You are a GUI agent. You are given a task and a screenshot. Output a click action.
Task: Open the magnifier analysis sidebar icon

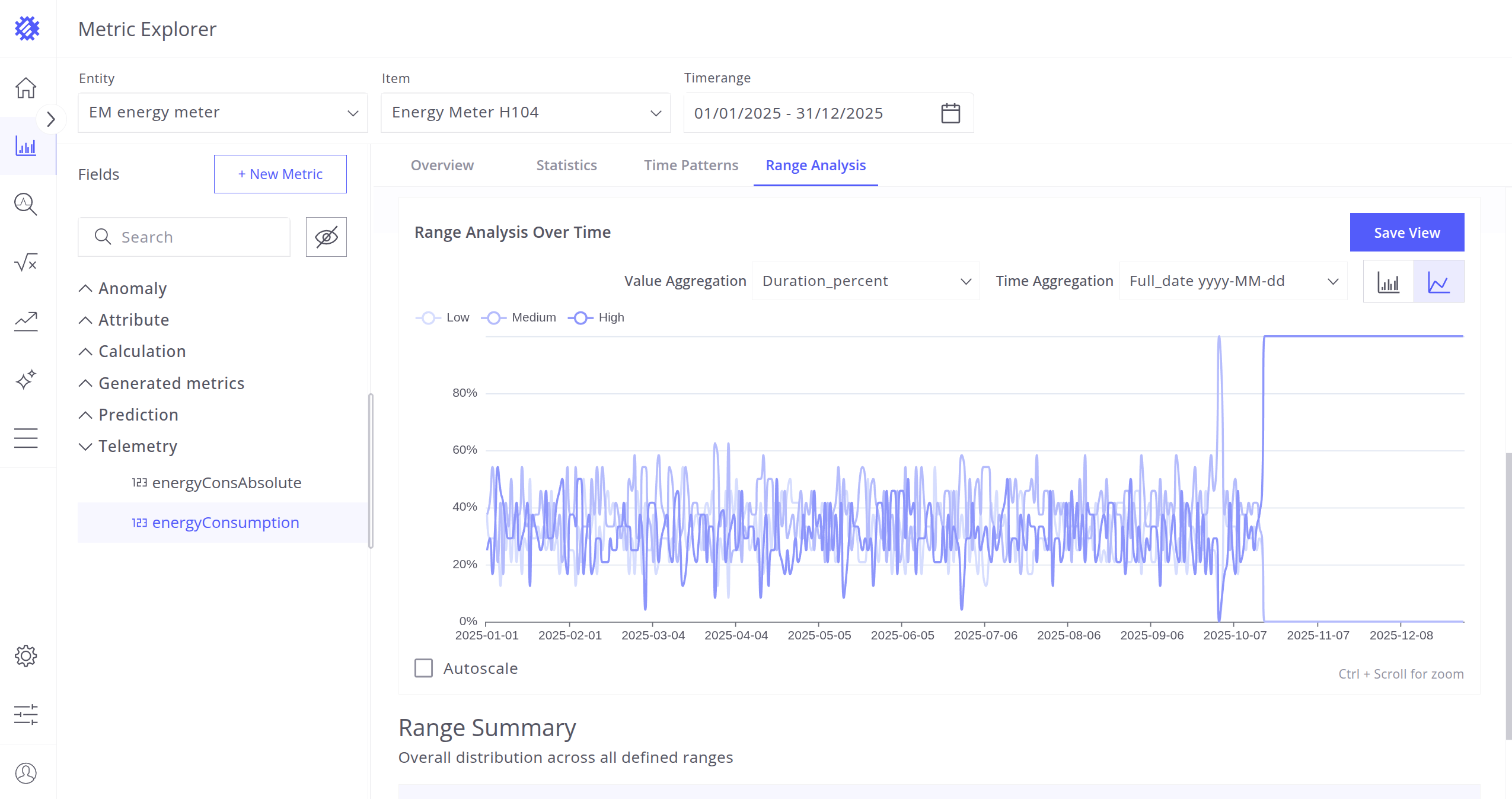(x=25, y=204)
